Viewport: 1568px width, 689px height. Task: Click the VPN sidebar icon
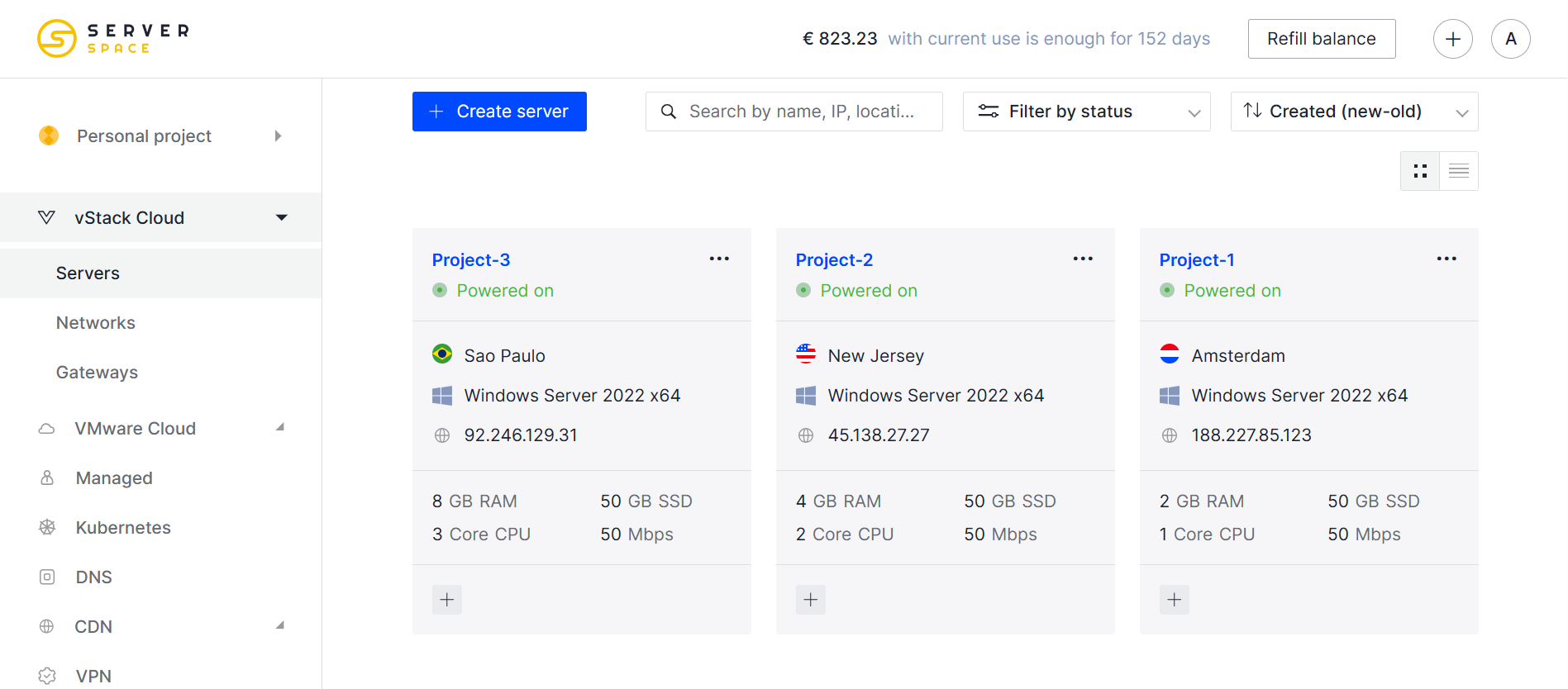pos(47,676)
